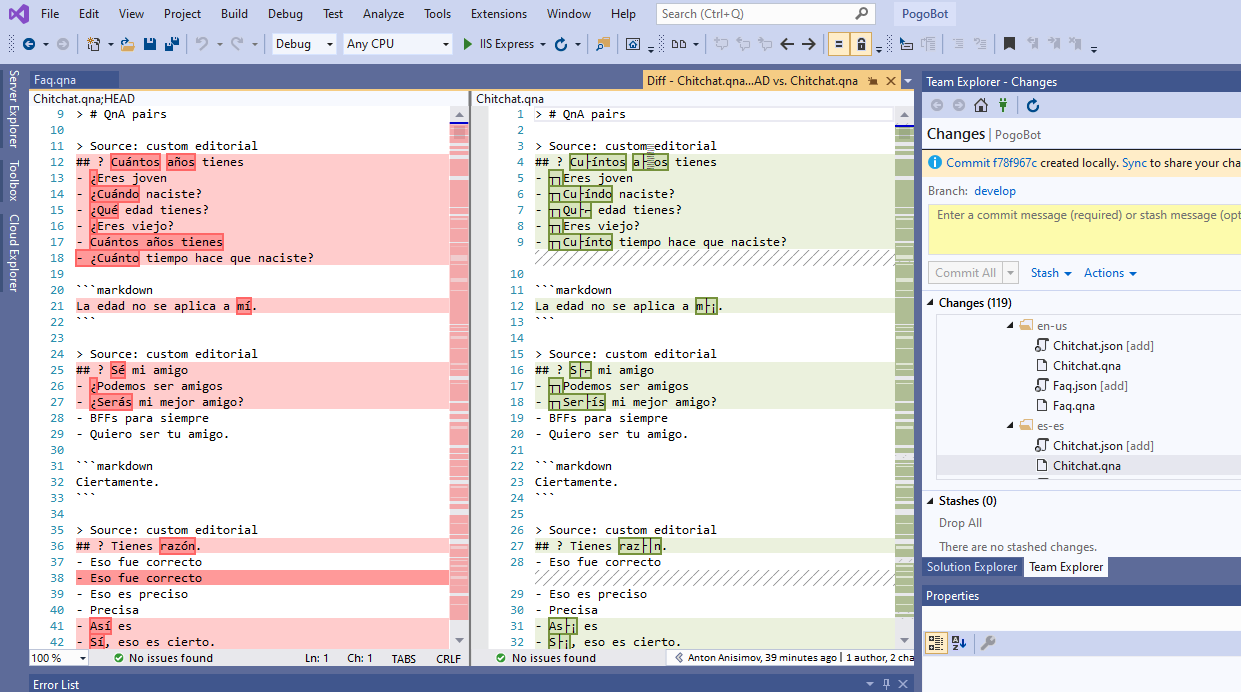
Task: Switch to the Solution Explorer tab
Action: pos(971,566)
